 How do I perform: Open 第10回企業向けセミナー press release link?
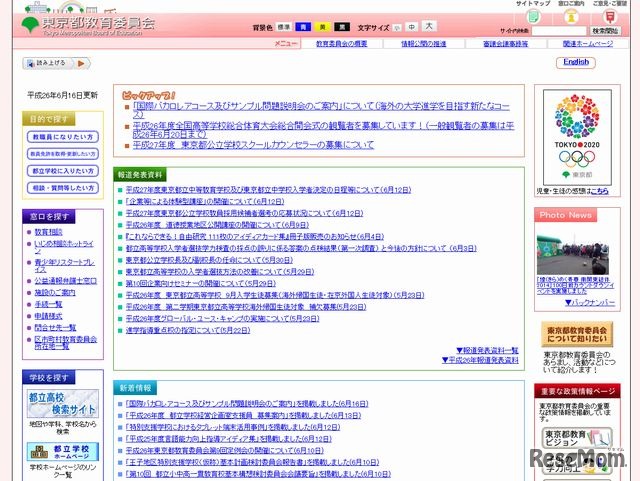(x=200, y=283)
